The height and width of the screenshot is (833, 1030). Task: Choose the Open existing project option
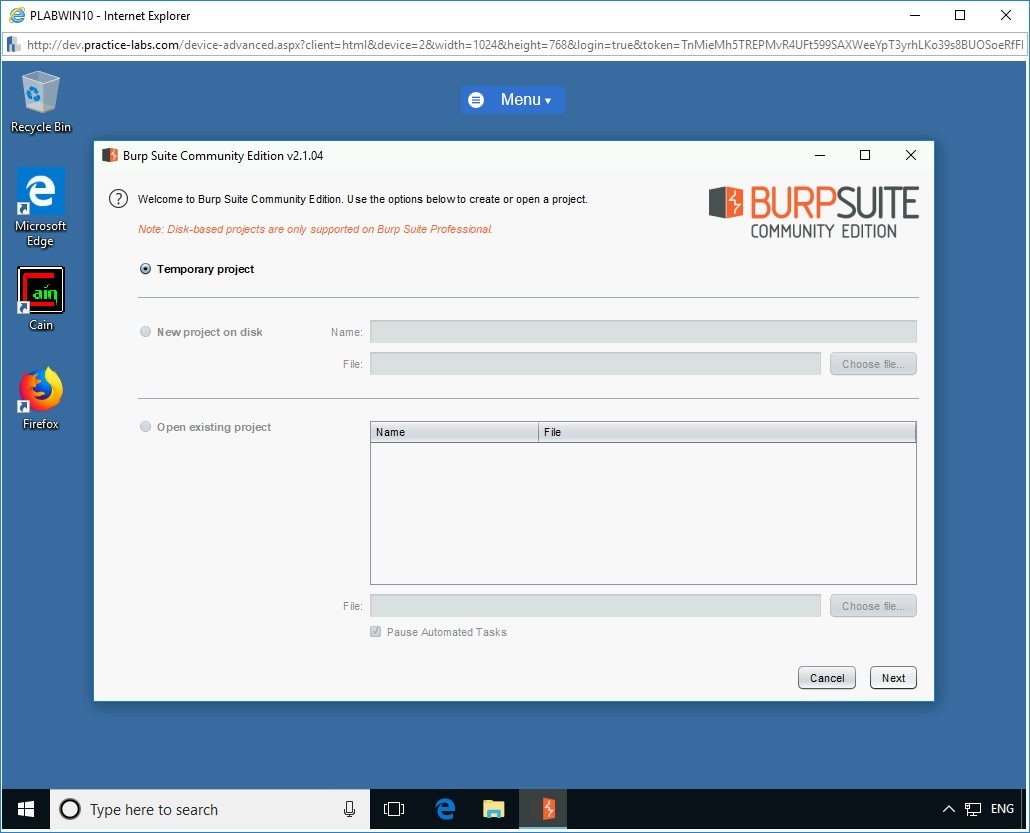[145, 427]
